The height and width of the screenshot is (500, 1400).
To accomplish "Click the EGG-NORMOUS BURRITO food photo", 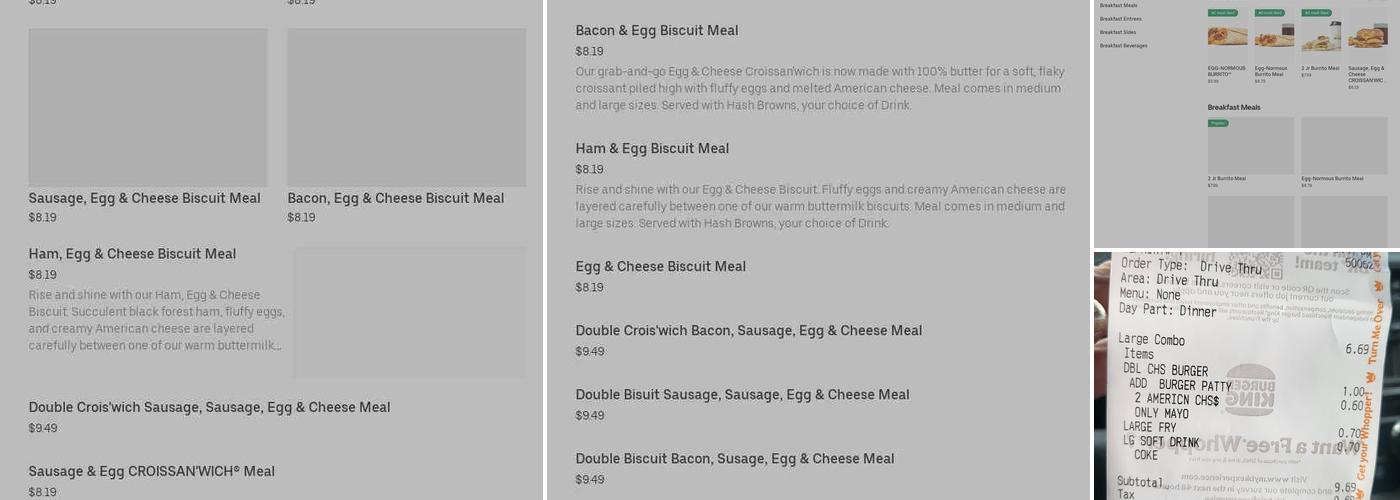I will click(x=1227, y=37).
